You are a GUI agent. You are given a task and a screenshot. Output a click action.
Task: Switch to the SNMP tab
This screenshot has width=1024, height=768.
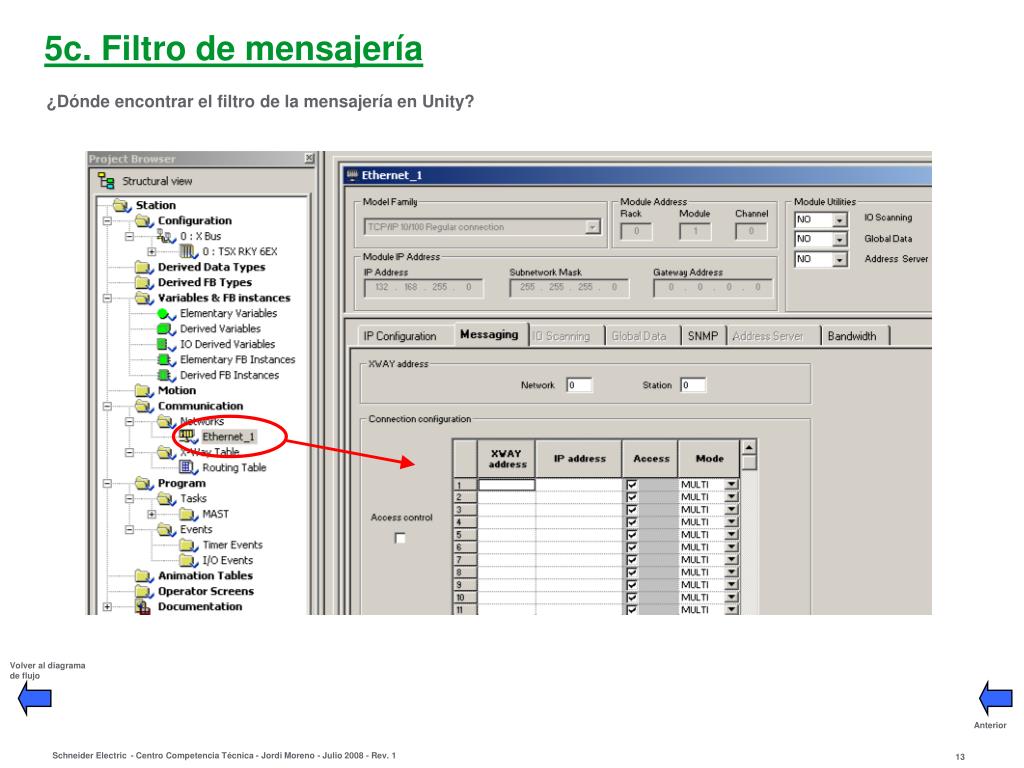point(702,336)
